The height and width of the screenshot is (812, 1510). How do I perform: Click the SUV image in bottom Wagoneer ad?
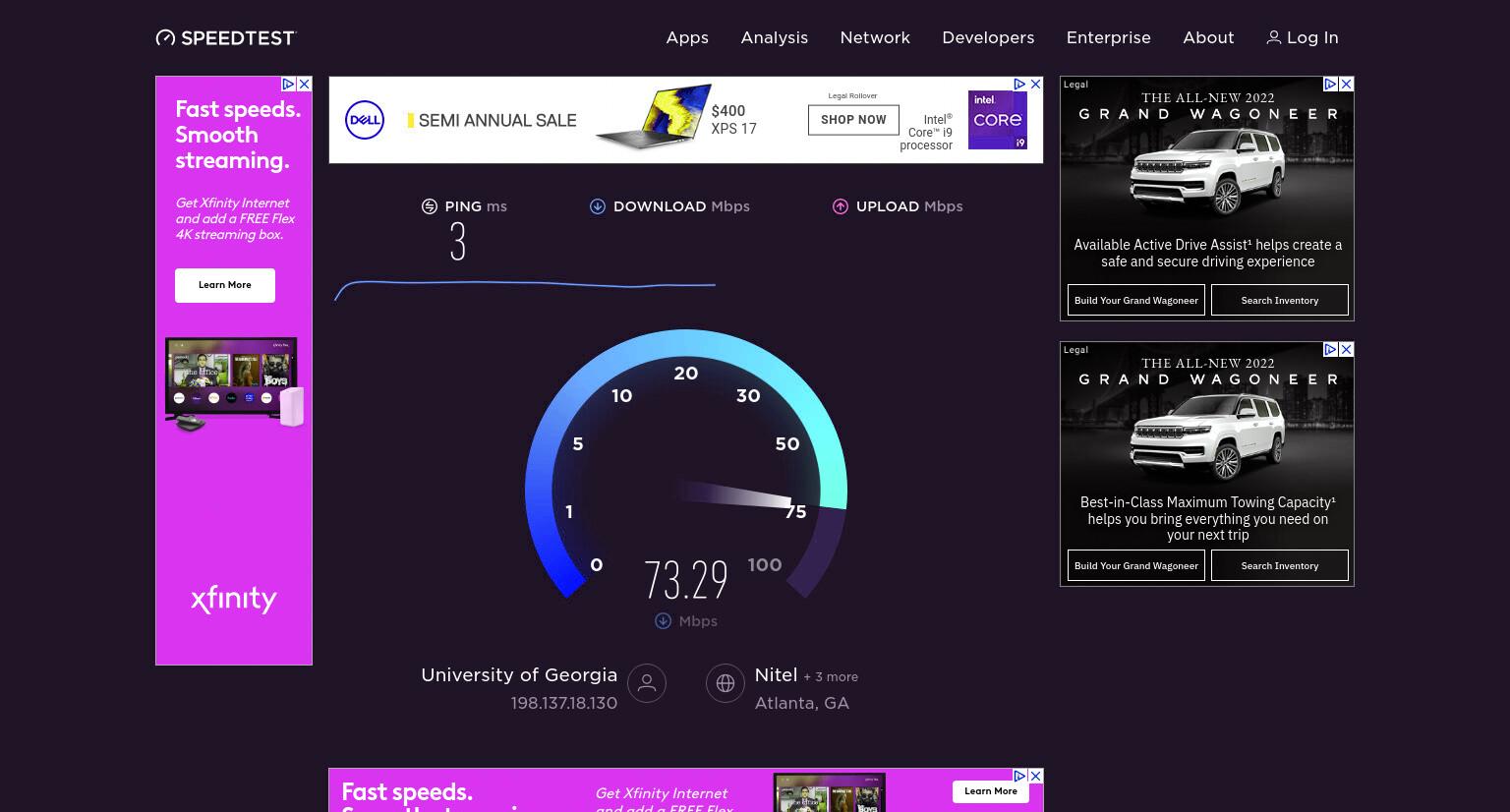pos(1207,436)
